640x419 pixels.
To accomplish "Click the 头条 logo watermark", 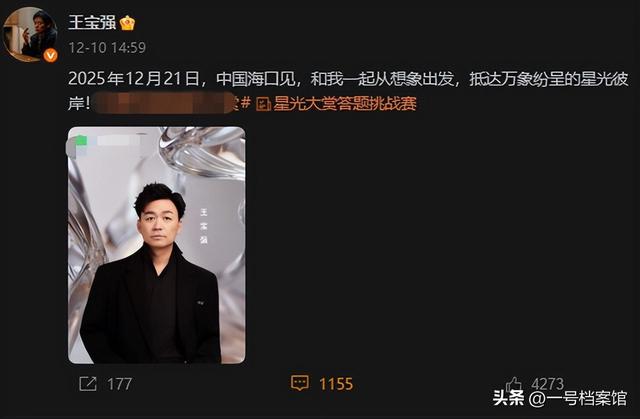I will coord(508,398).
